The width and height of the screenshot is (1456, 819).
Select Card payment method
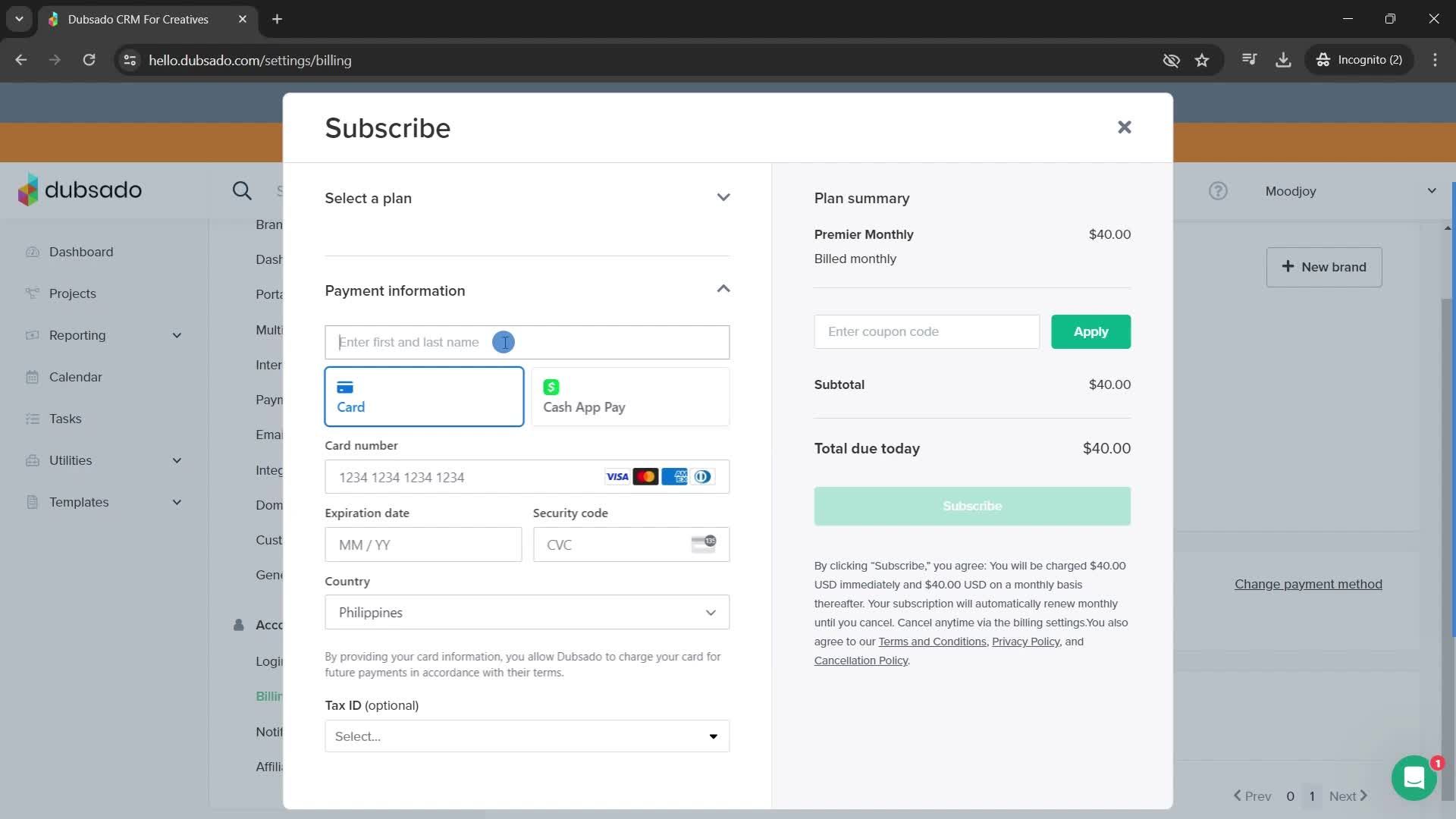pyautogui.click(x=424, y=397)
